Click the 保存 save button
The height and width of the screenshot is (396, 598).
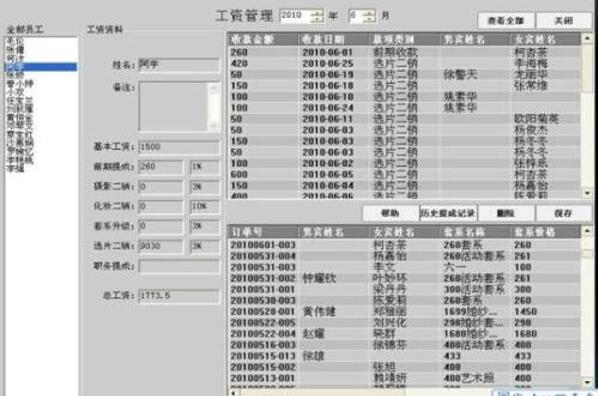(x=563, y=213)
